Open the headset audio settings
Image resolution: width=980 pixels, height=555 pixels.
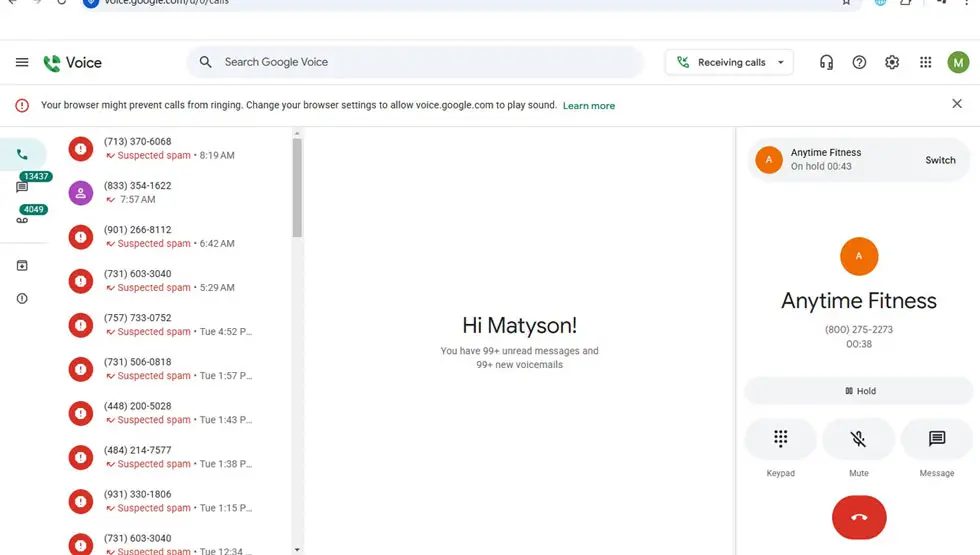coord(826,62)
